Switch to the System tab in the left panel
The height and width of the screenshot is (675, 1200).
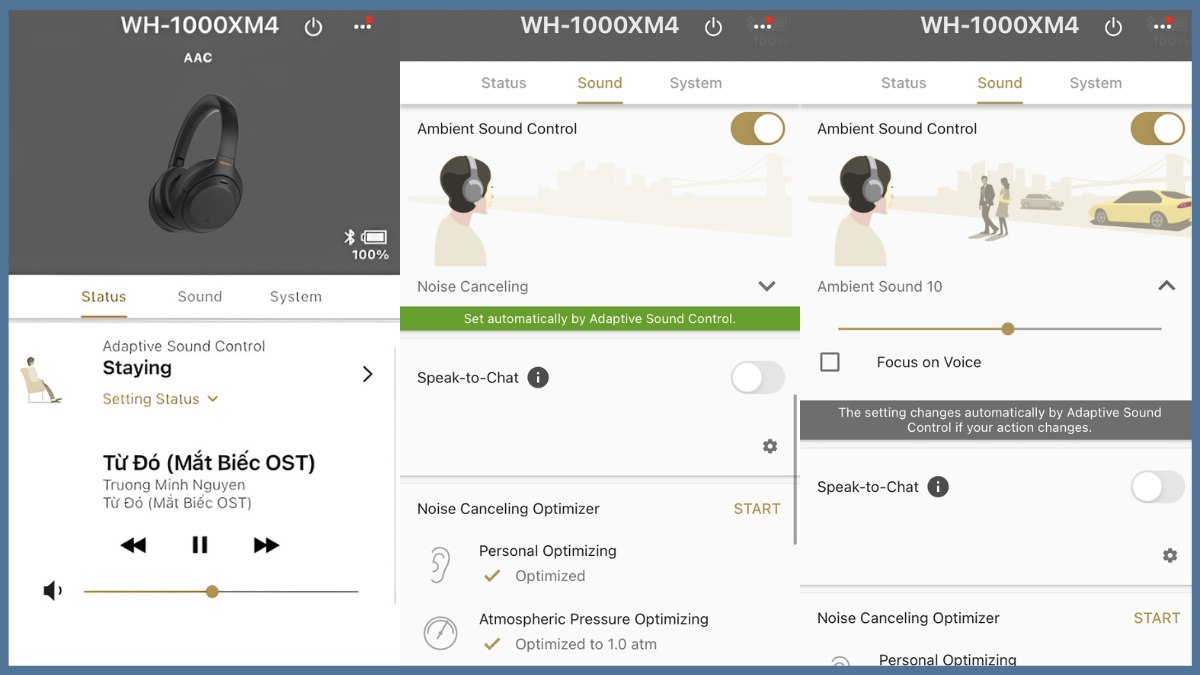click(296, 297)
